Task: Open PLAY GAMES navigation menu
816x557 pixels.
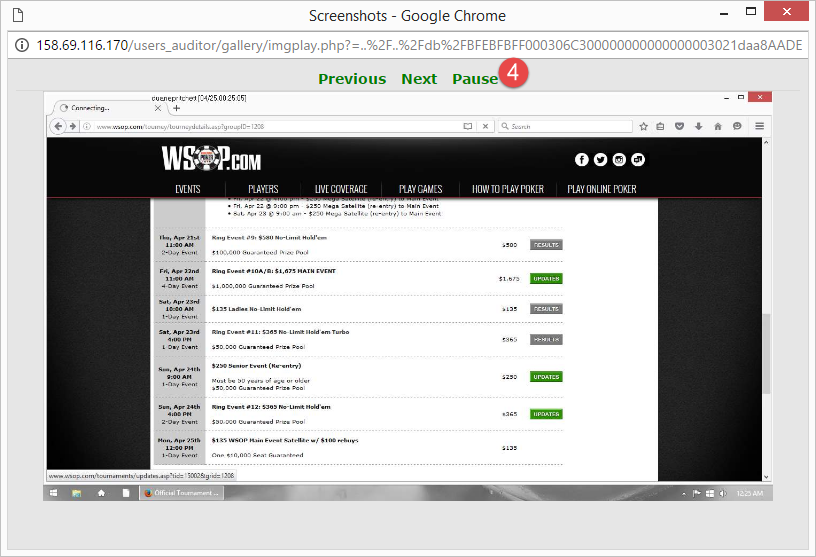Action: pos(420,189)
